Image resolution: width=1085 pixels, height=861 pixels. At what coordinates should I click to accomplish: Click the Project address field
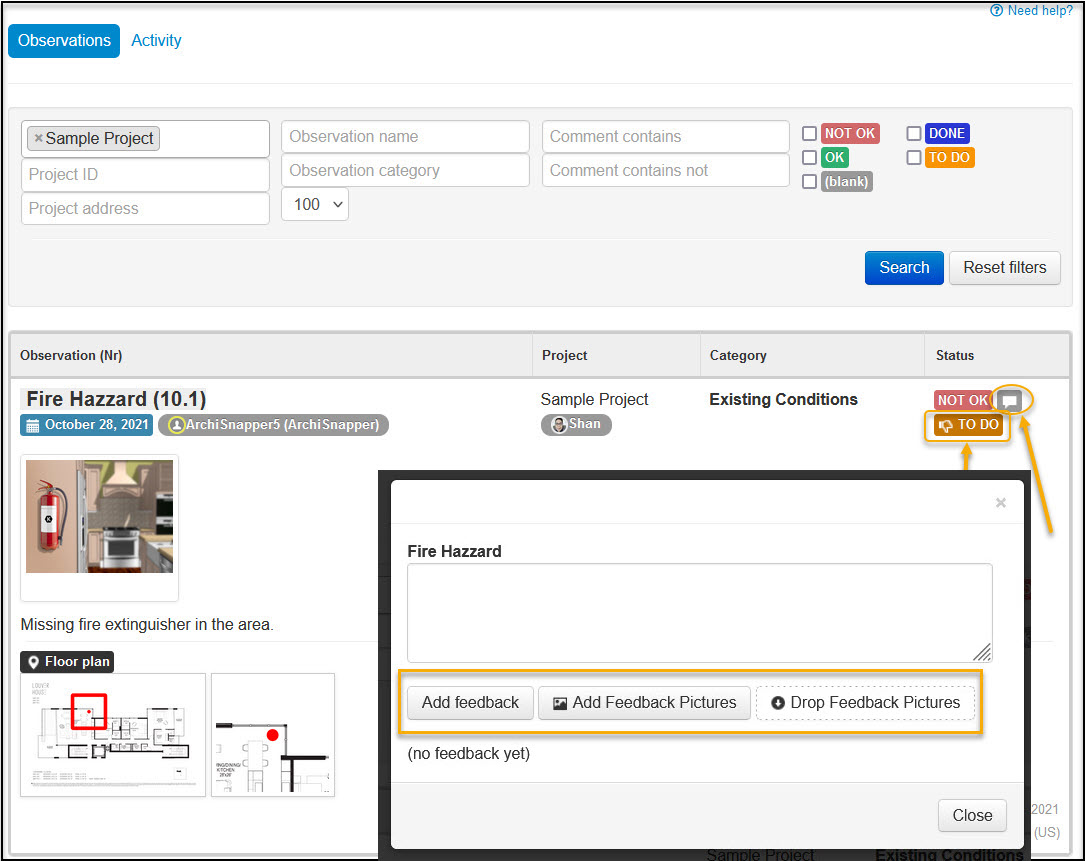(x=145, y=208)
